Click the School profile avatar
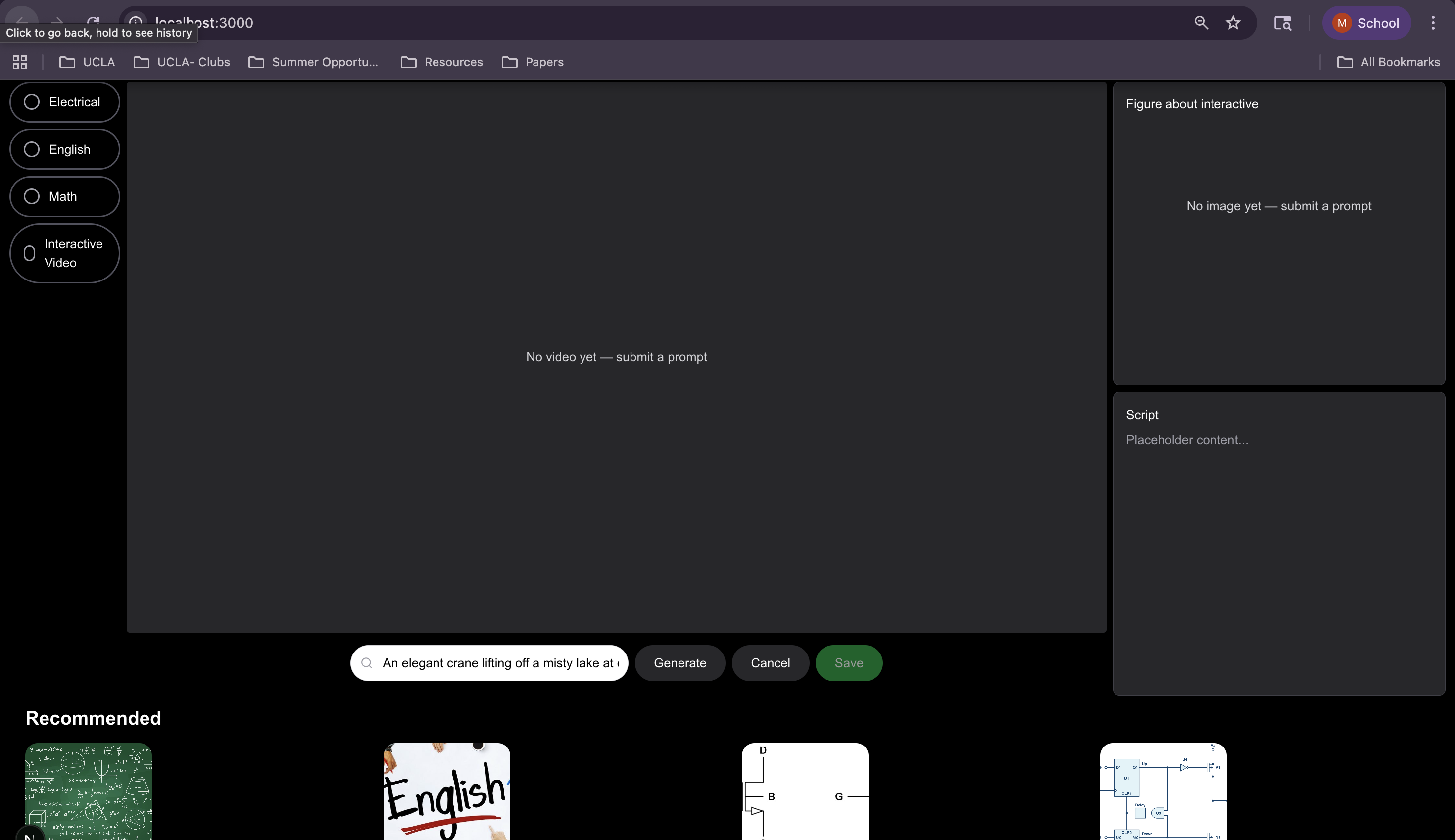This screenshot has width=1455, height=840. (x=1342, y=23)
